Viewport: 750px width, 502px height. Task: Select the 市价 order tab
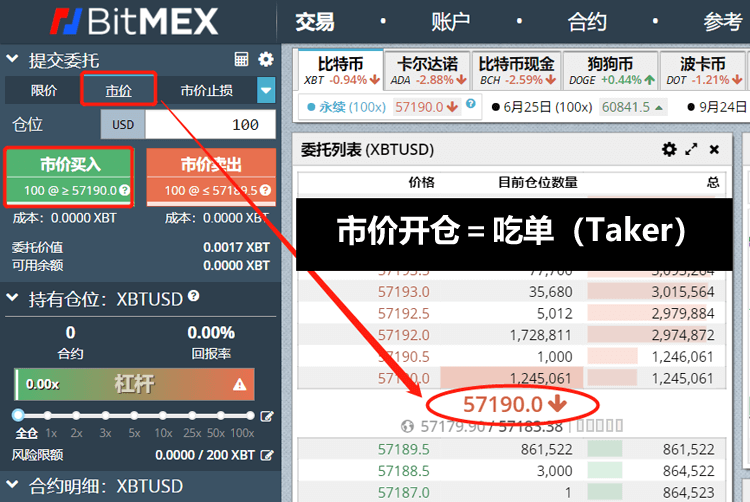(x=119, y=90)
